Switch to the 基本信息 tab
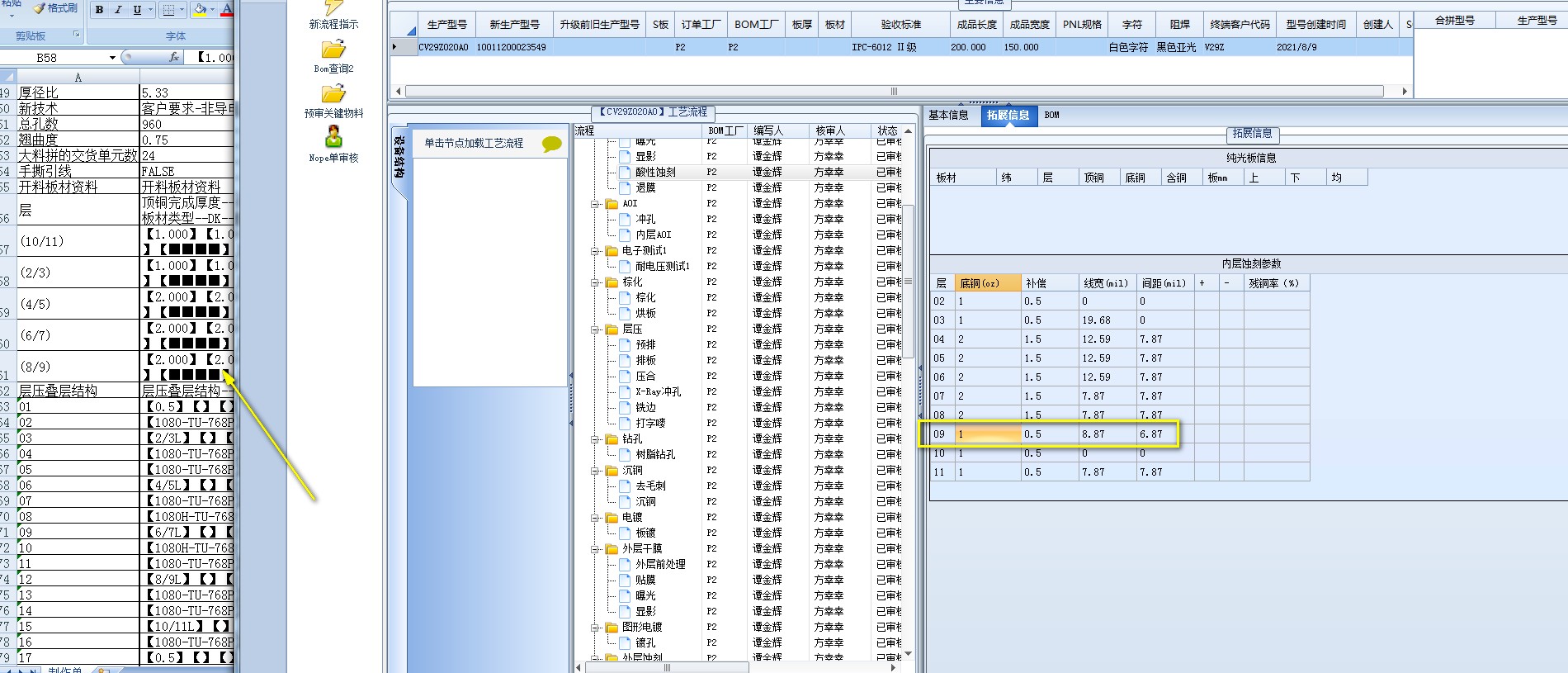 click(x=948, y=116)
